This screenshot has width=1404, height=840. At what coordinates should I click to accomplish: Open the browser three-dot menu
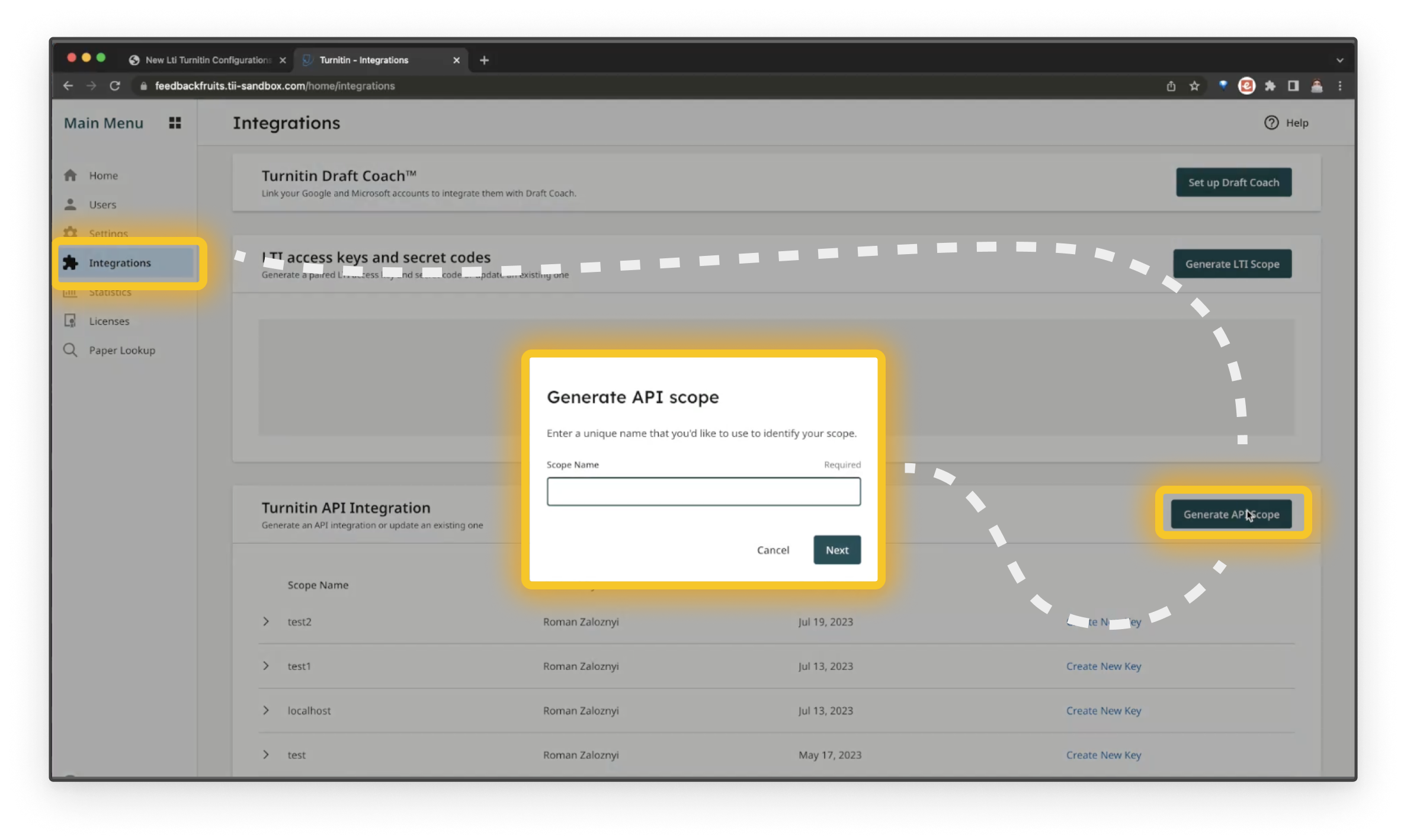(x=1340, y=86)
